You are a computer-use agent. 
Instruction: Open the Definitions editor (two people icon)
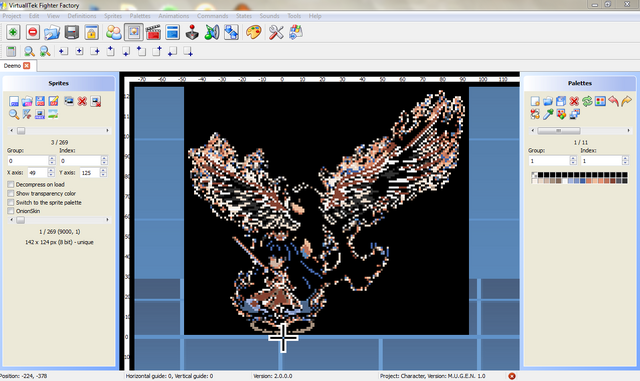(x=113, y=32)
